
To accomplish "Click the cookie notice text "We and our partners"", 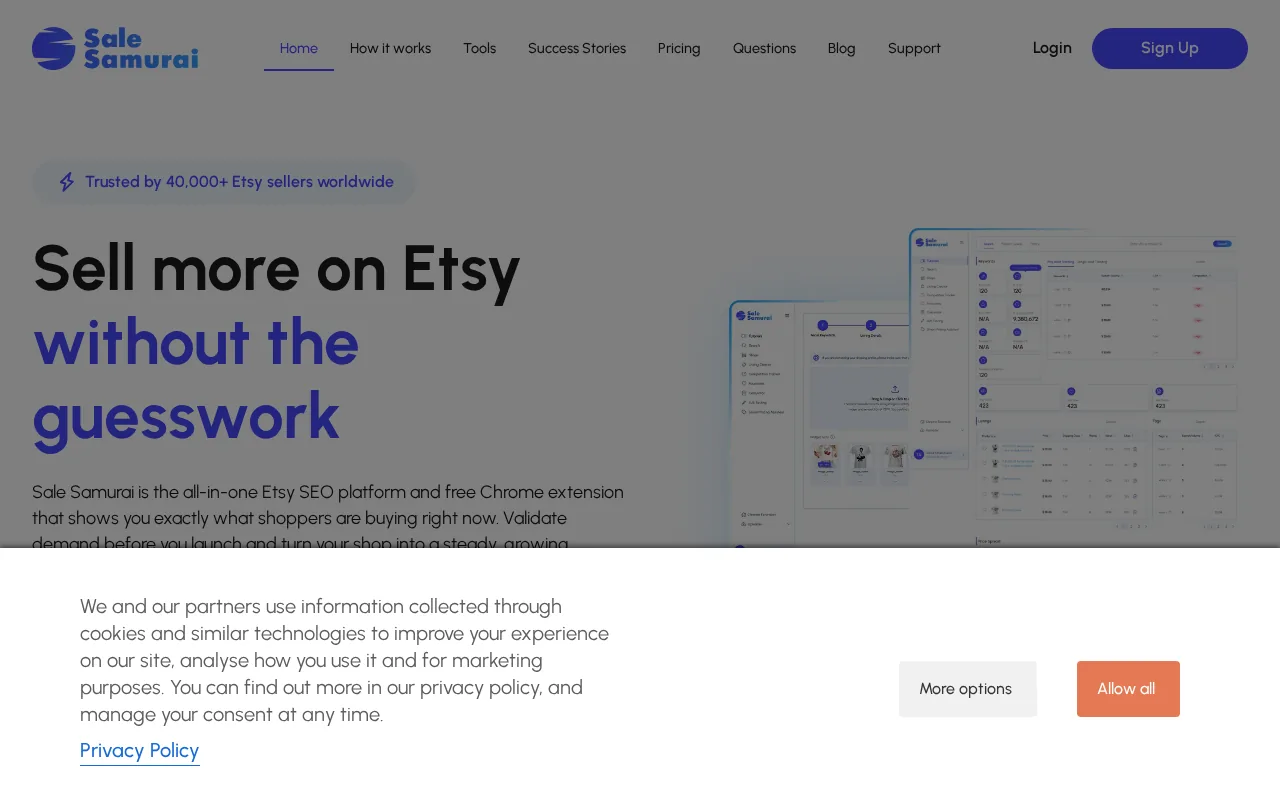I will click(345, 660).
